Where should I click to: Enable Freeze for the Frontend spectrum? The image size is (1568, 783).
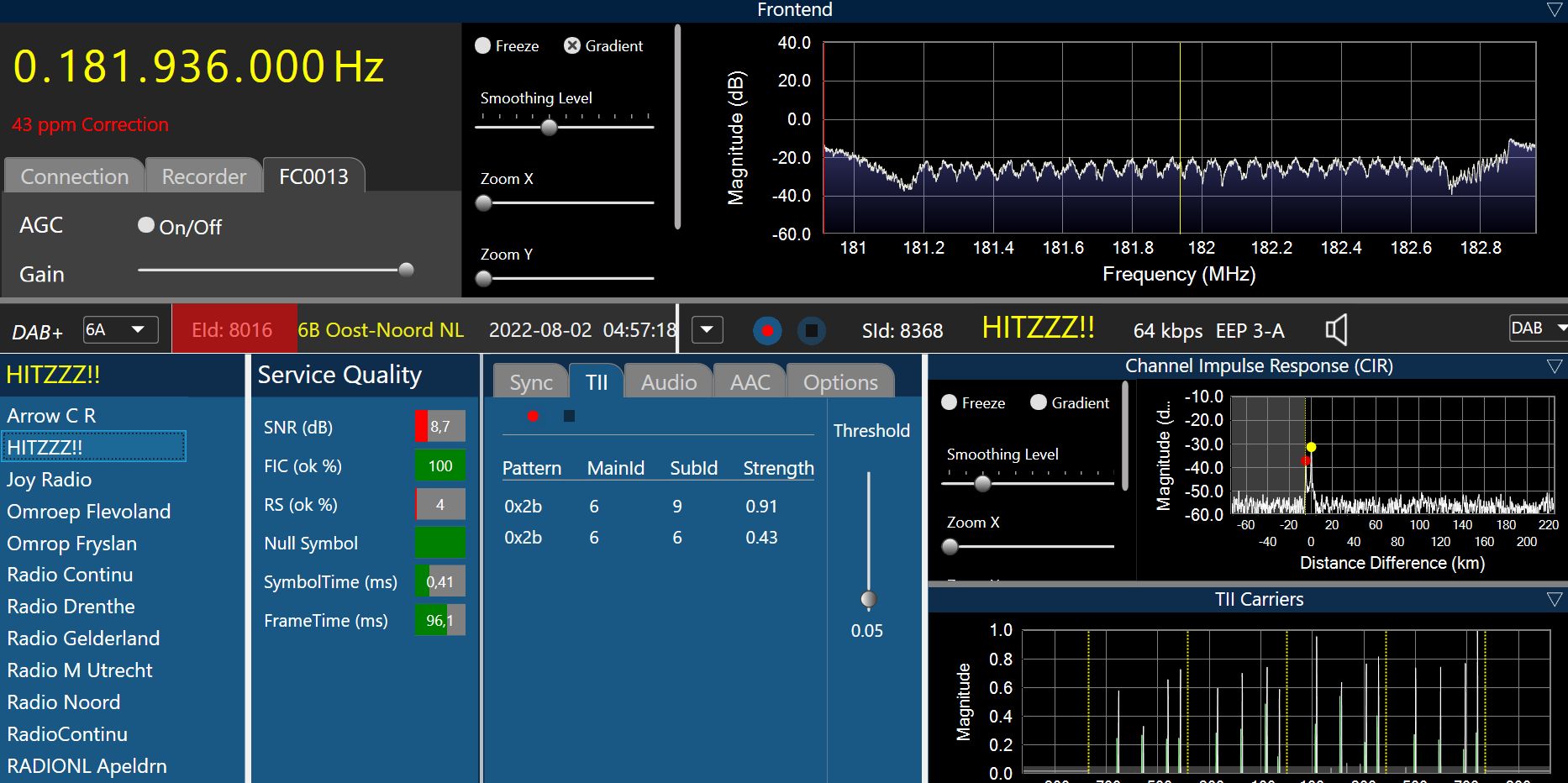click(x=483, y=46)
